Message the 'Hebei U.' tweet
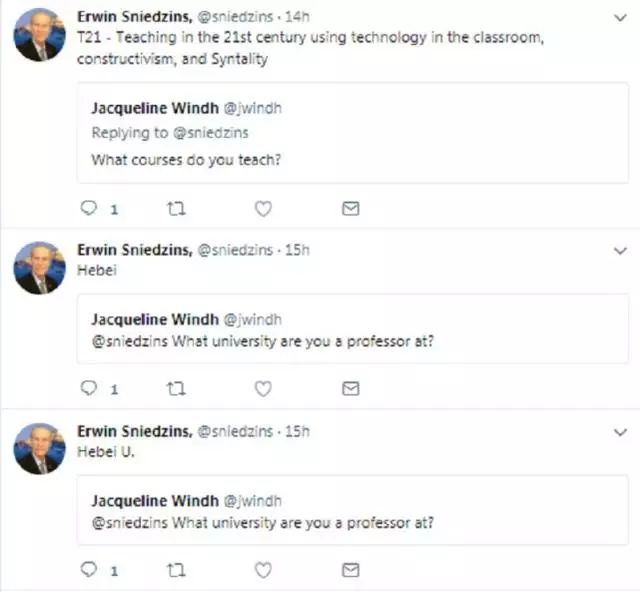 pos(350,570)
